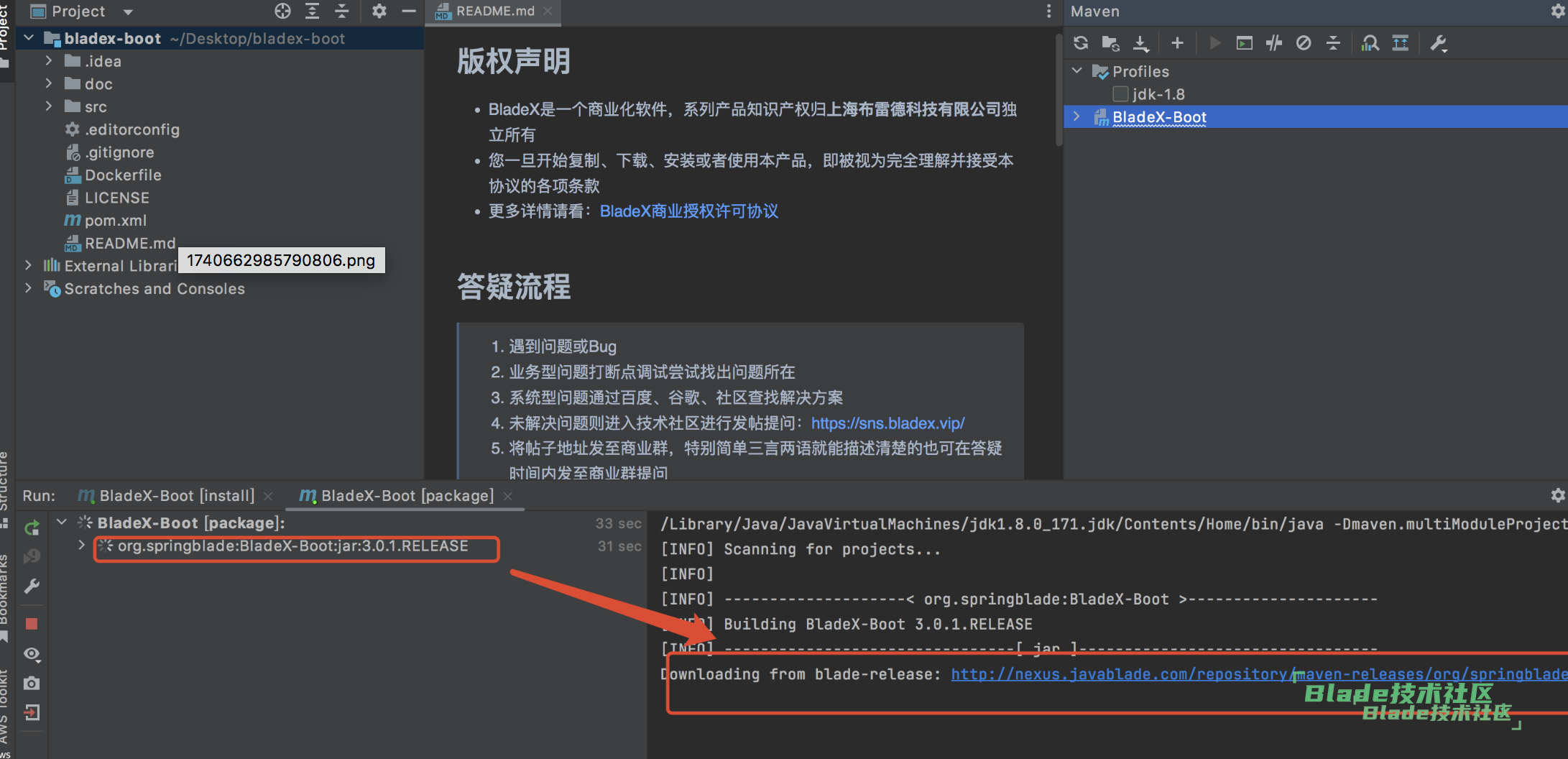This screenshot has width=1568, height=759.
Task: Open Maven Settings wrench icon
Action: 1439,43
